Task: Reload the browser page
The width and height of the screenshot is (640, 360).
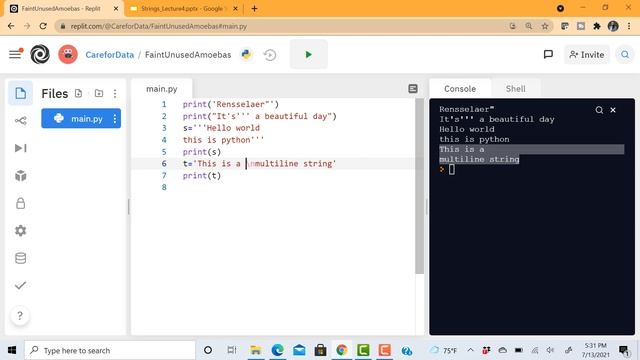Action: [x=43, y=26]
